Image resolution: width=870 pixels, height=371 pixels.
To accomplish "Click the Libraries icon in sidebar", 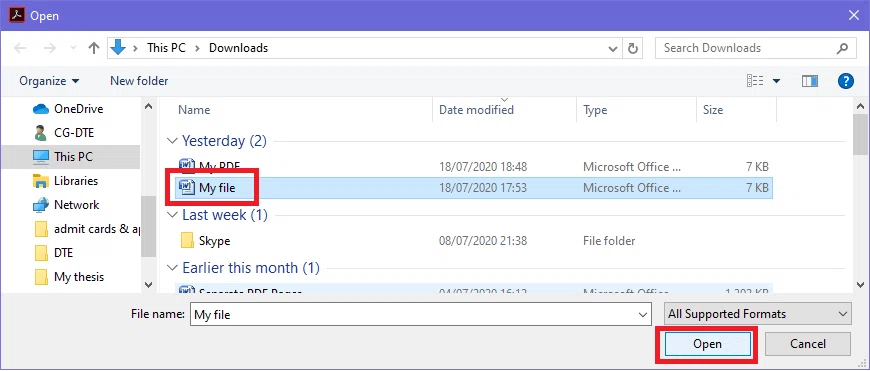I will (x=41, y=181).
